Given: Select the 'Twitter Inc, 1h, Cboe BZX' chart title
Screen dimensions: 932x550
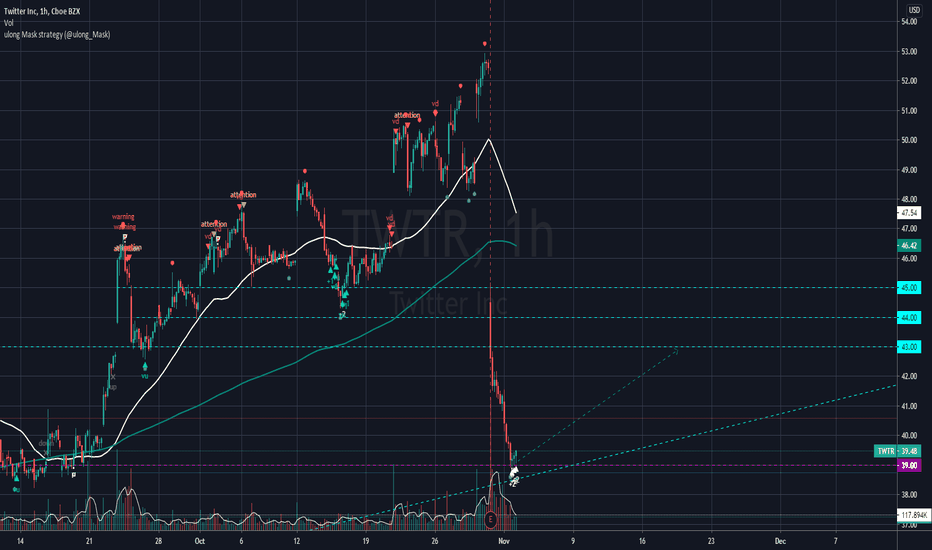Looking at the screenshot, I should pyautogui.click(x=42, y=11).
